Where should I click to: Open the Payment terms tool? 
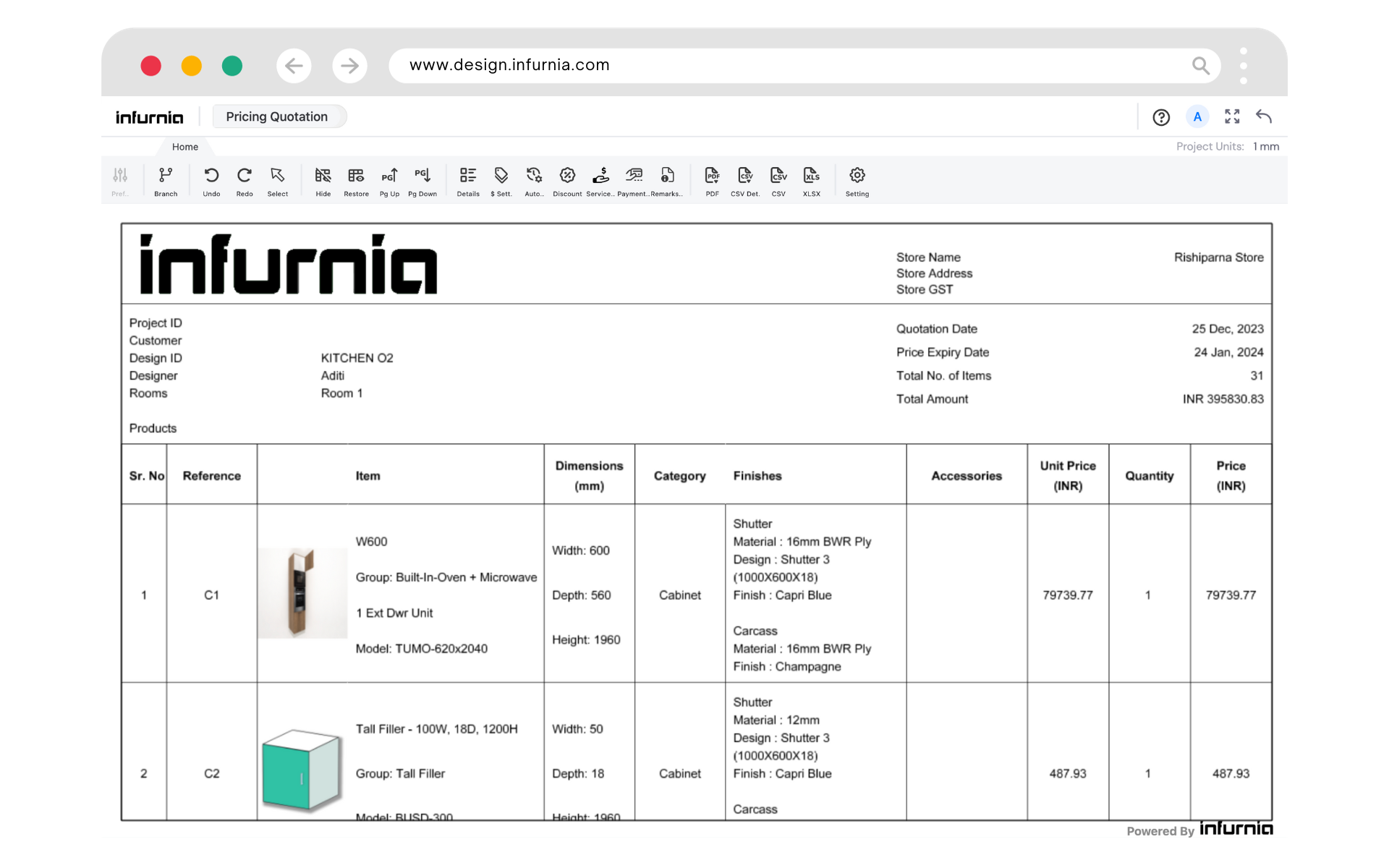coord(634,181)
